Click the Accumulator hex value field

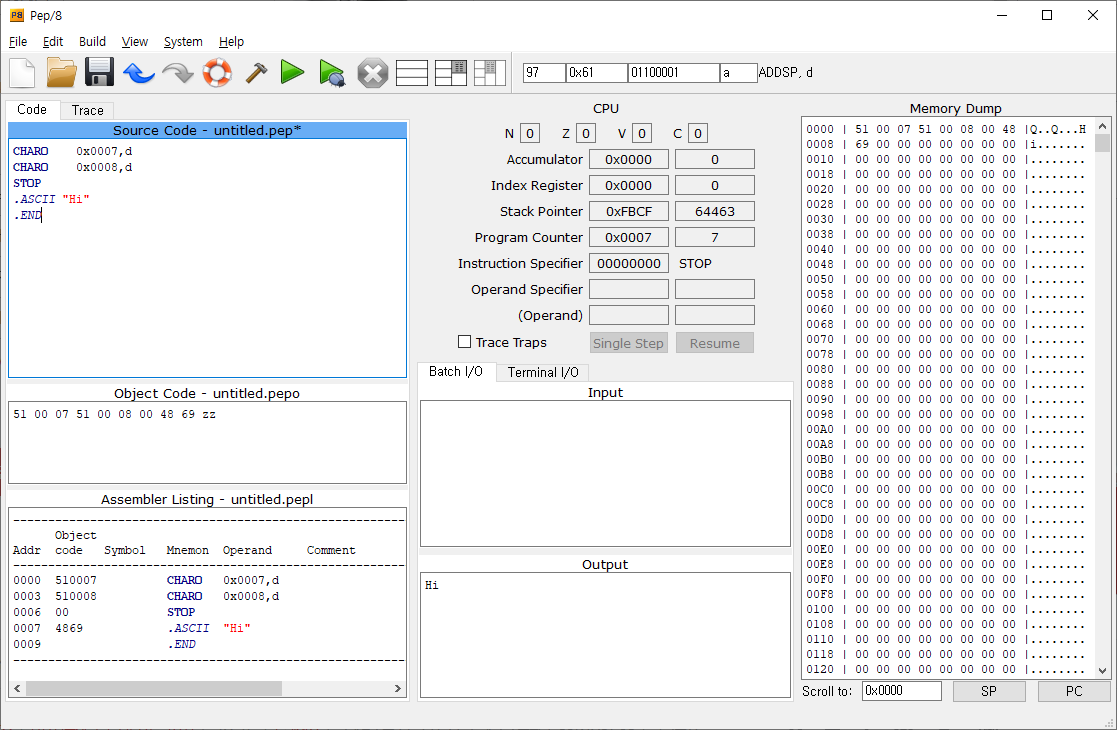[x=628, y=160]
